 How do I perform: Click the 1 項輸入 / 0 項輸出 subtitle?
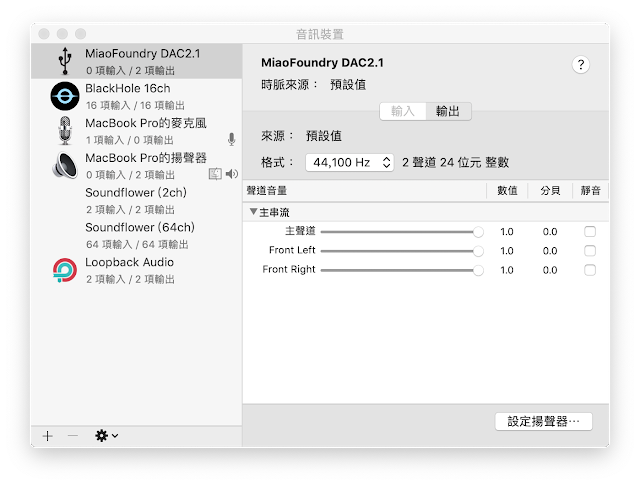[x=130, y=140]
